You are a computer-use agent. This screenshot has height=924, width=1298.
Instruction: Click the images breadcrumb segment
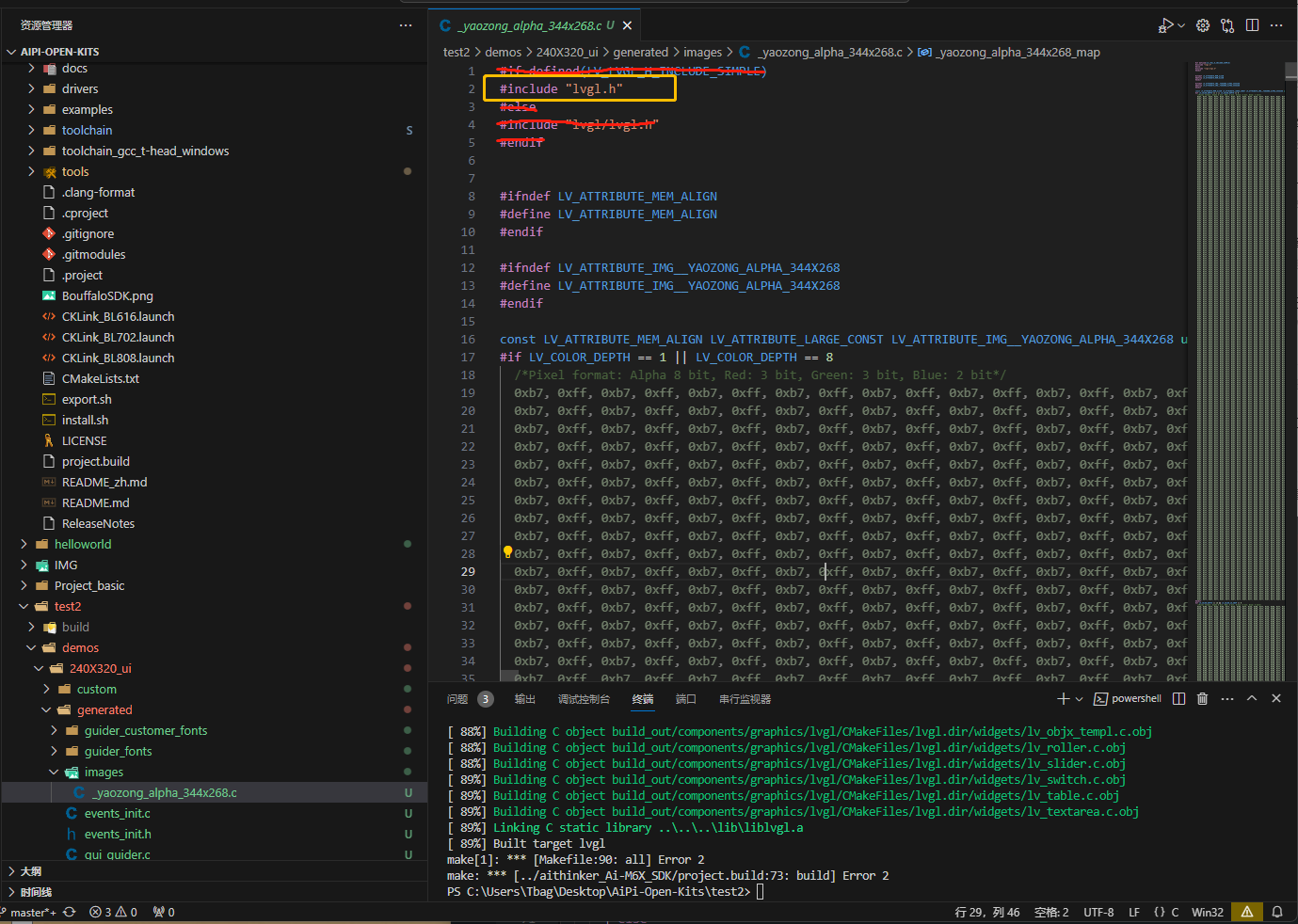click(x=702, y=53)
